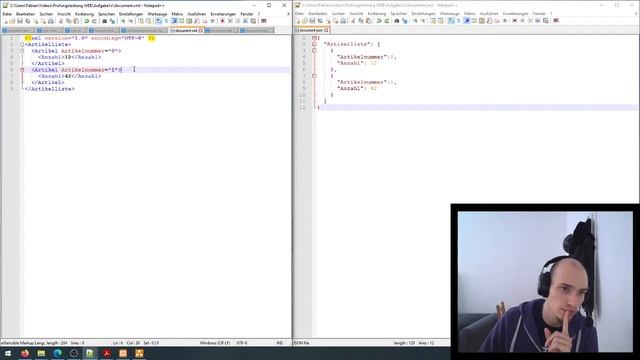
Task: Click Notepad++ icon in the taskbar
Action: click(90, 353)
